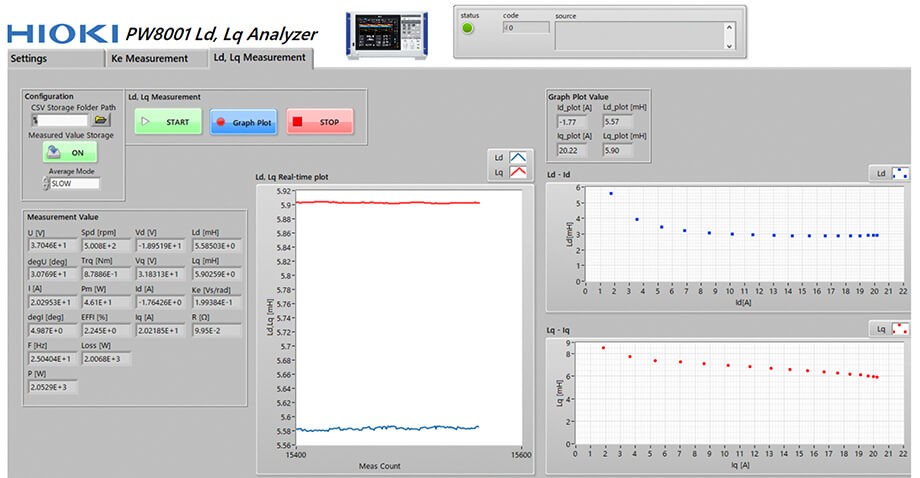Click the CSV folder browse icon
920x478 pixels.
[x=101, y=120]
